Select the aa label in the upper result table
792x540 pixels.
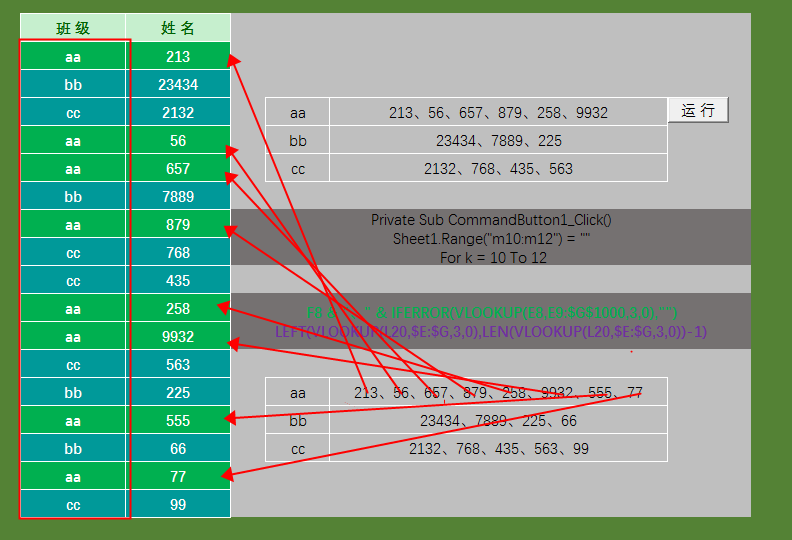(x=298, y=112)
